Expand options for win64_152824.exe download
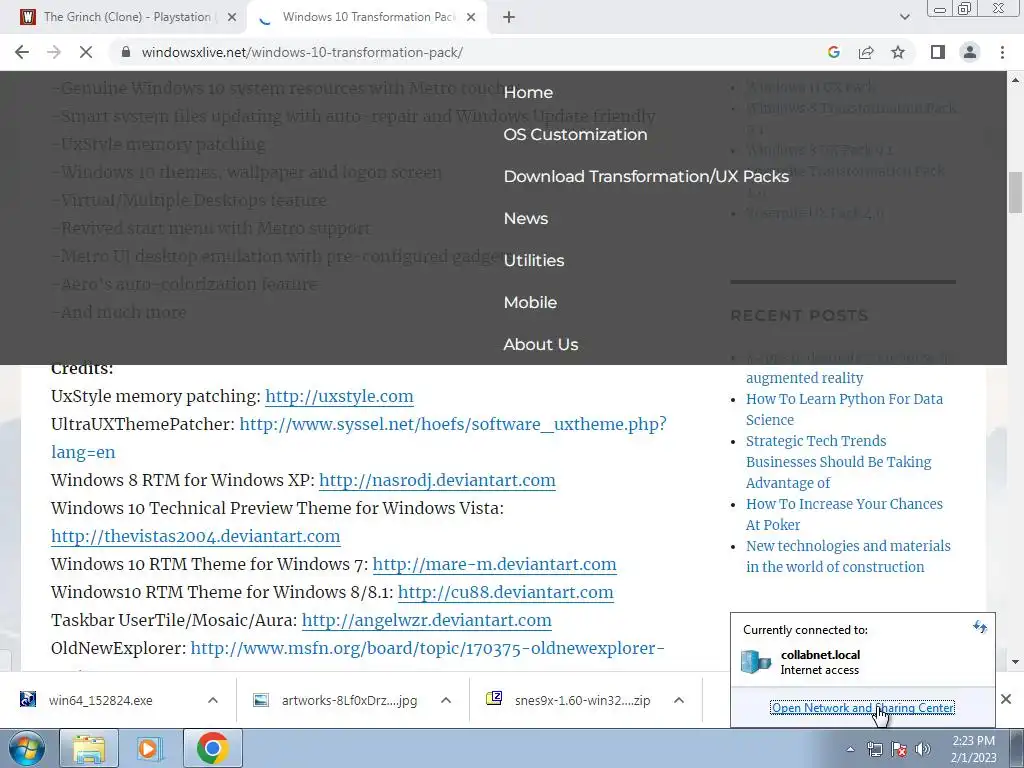The height and width of the screenshot is (768, 1024). (x=213, y=700)
